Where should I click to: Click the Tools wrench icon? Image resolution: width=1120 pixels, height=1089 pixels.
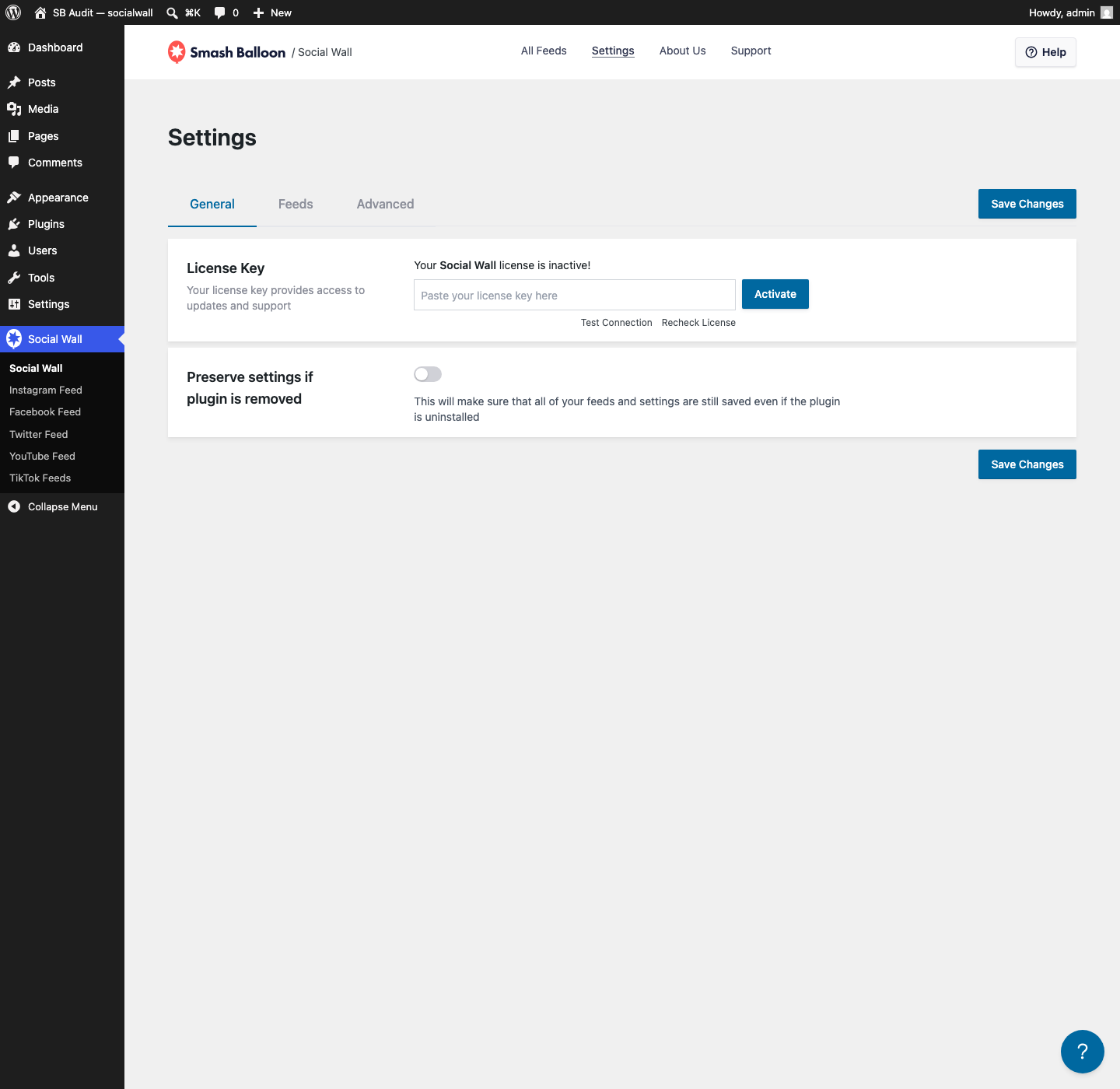coord(14,278)
